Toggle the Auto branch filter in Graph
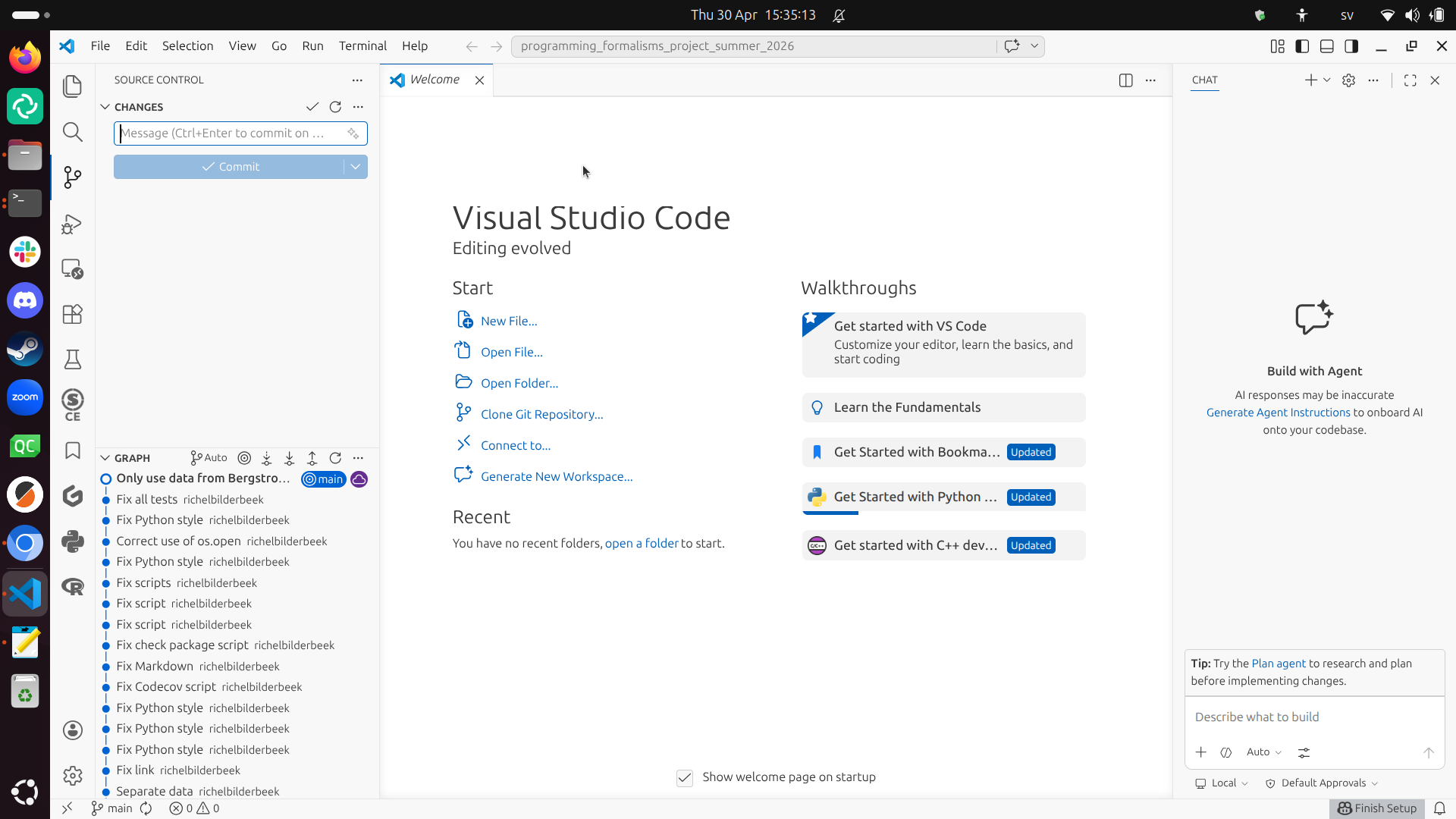The image size is (1456, 819). click(x=209, y=458)
